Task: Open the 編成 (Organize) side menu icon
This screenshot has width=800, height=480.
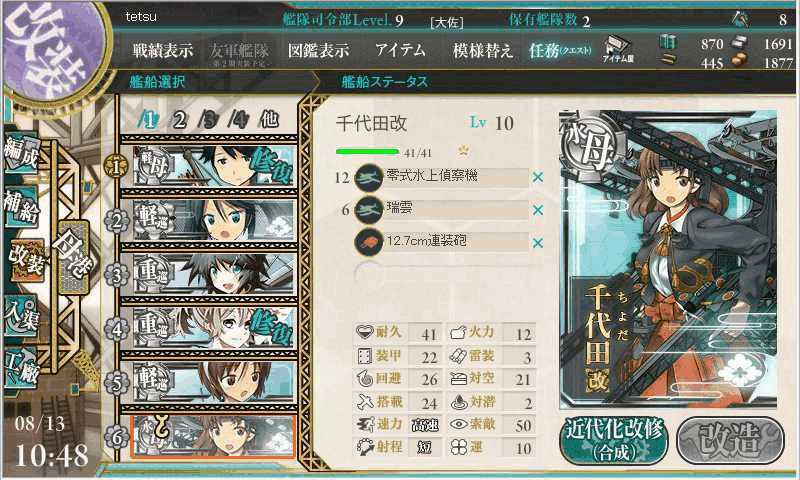Action: click(x=21, y=154)
